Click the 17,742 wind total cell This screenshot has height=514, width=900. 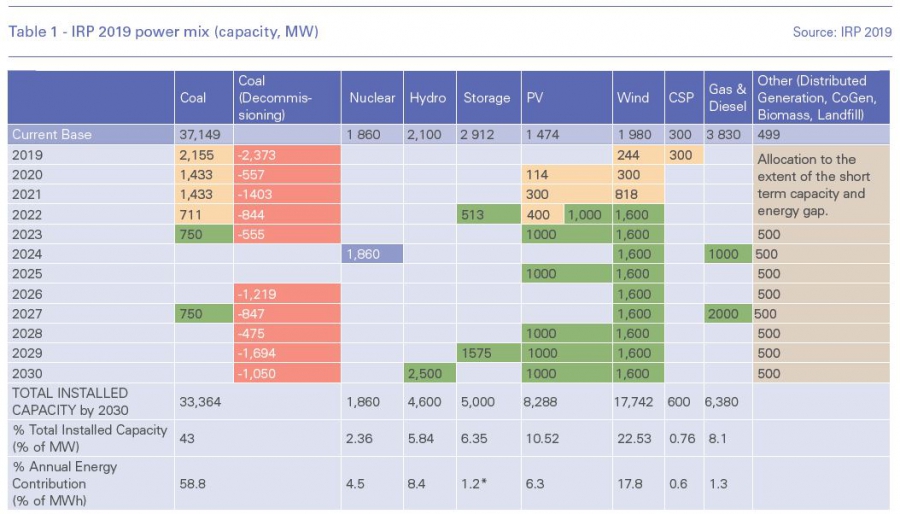click(x=636, y=402)
